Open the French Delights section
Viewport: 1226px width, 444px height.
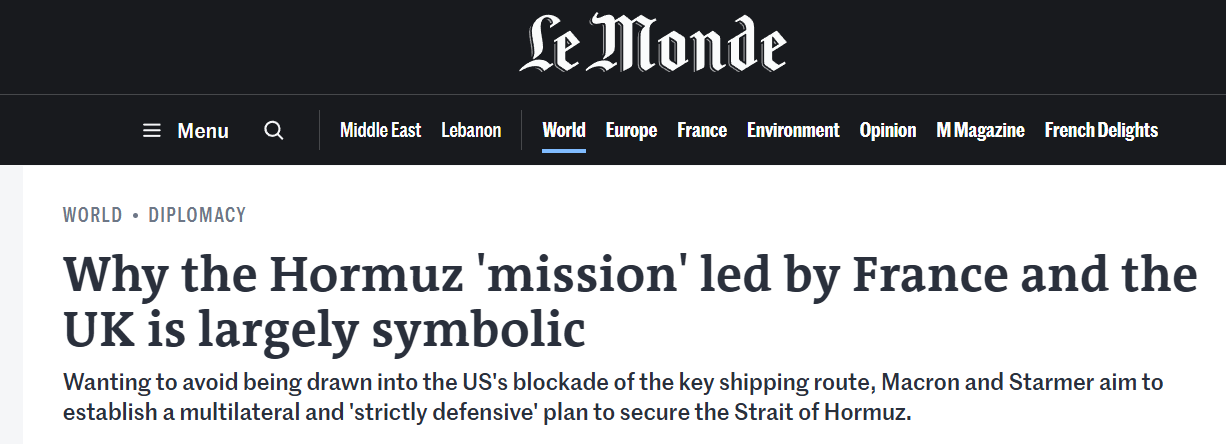1101,130
